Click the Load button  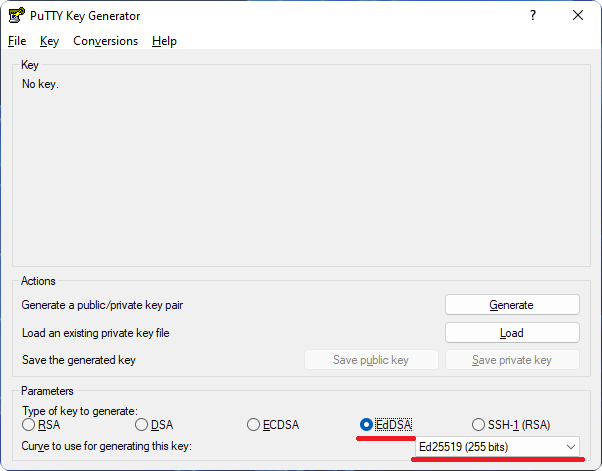click(512, 332)
